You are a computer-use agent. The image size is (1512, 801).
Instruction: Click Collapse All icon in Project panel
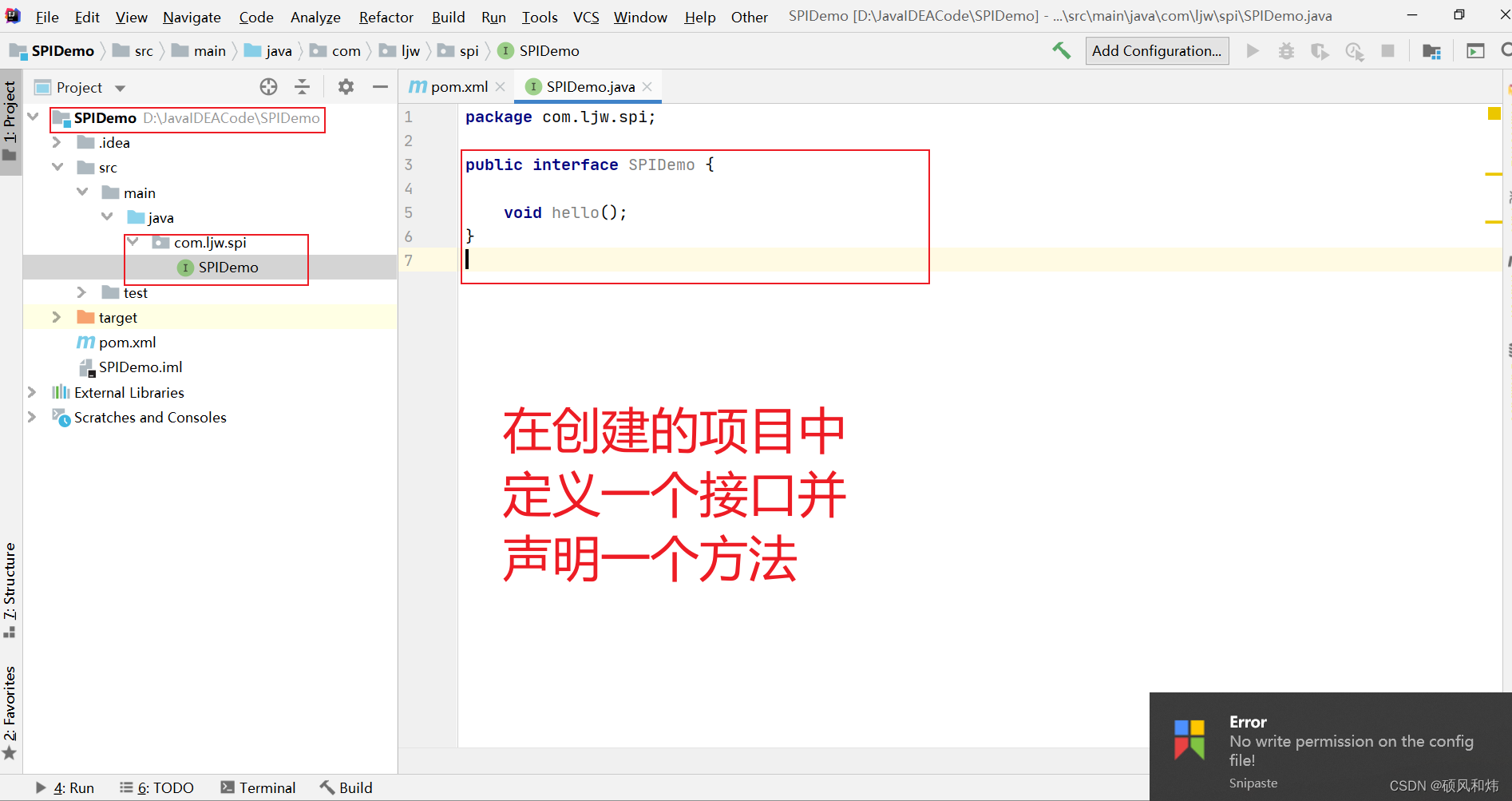click(x=302, y=87)
